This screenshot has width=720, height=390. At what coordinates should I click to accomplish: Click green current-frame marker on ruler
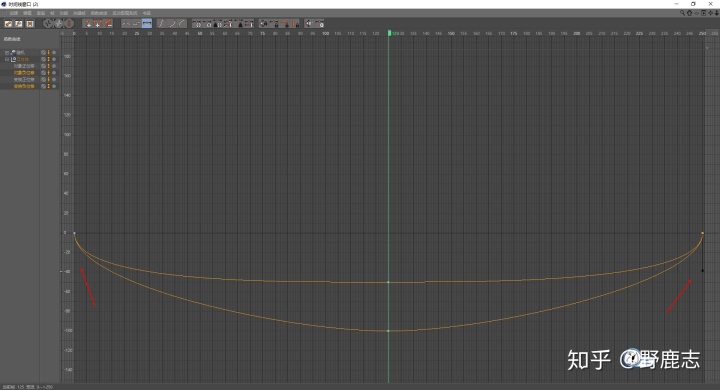[x=389, y=33]
